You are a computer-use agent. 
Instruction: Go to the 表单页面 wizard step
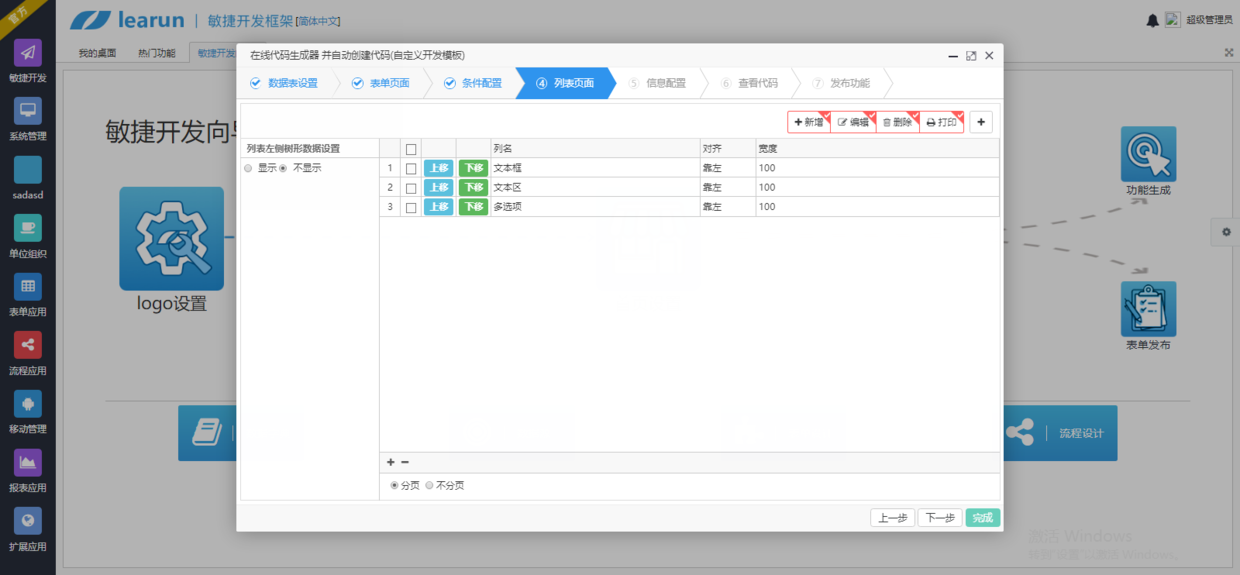click(380, 83)
